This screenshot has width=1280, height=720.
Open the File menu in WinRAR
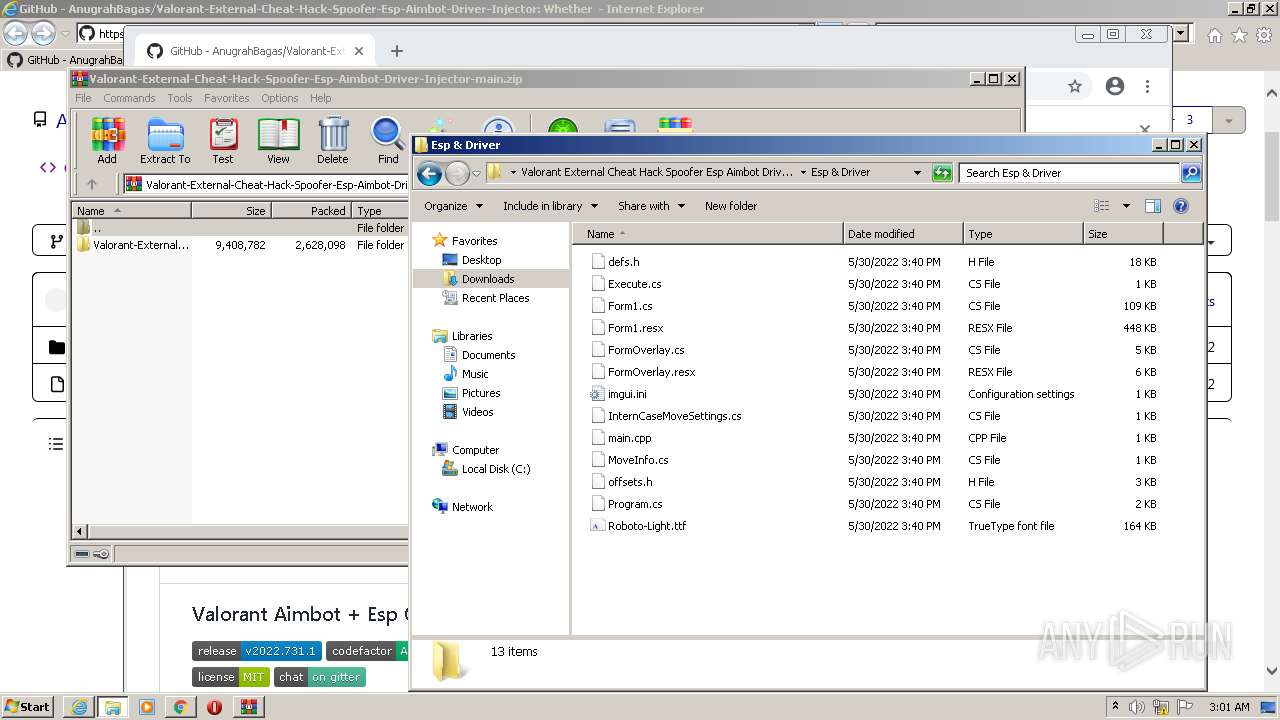tap(83, 98)
